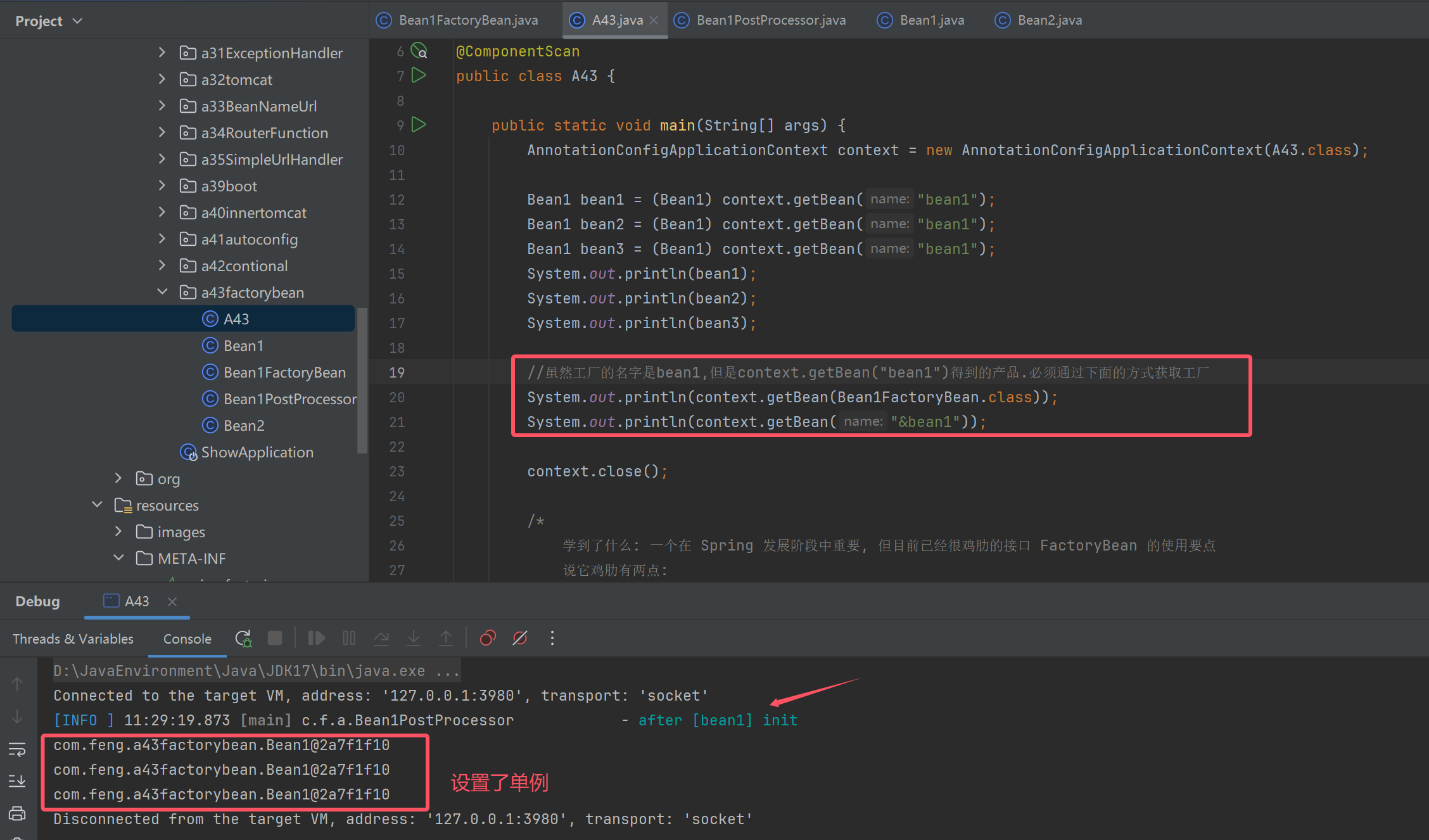Switch to Bean2.java tab
Viewport: 1429px width, 840px height.
point(1038,20)
